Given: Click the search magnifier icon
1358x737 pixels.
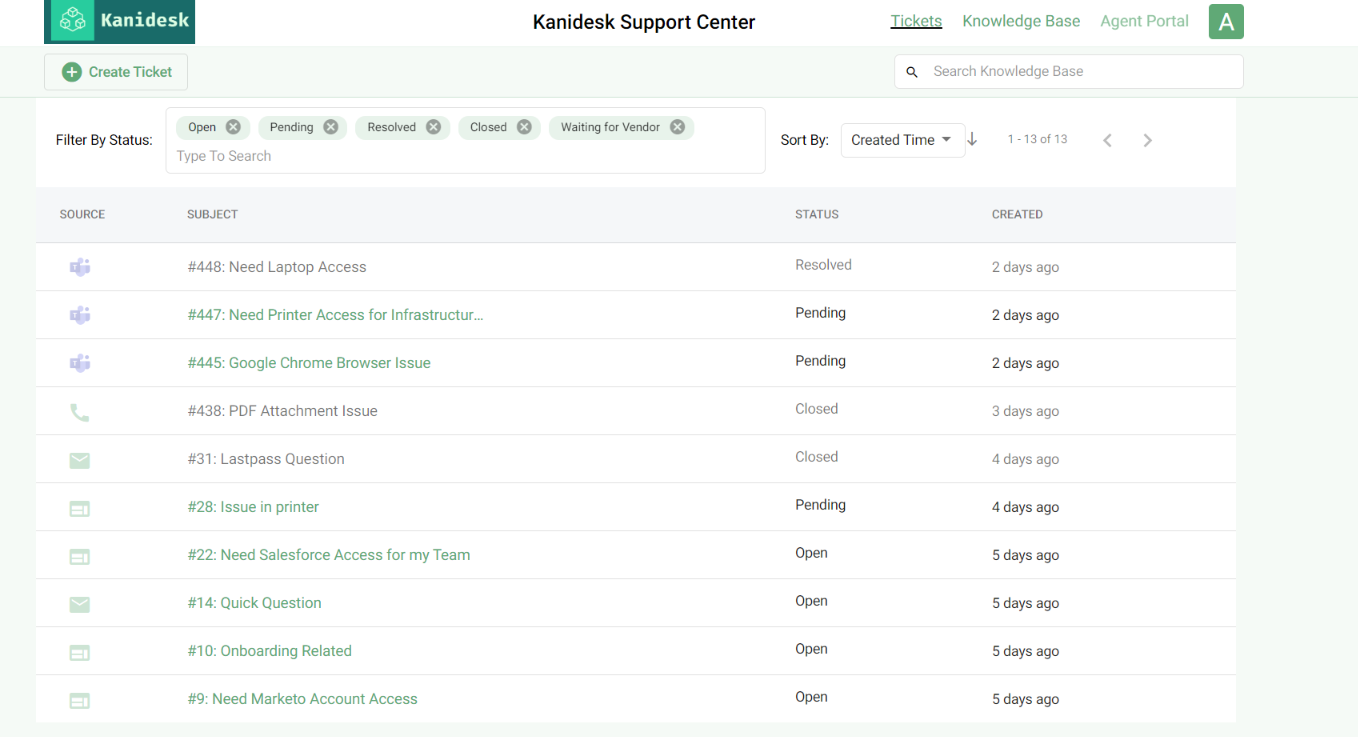Looking at the screenshot, I should click(x=912, y=72).
